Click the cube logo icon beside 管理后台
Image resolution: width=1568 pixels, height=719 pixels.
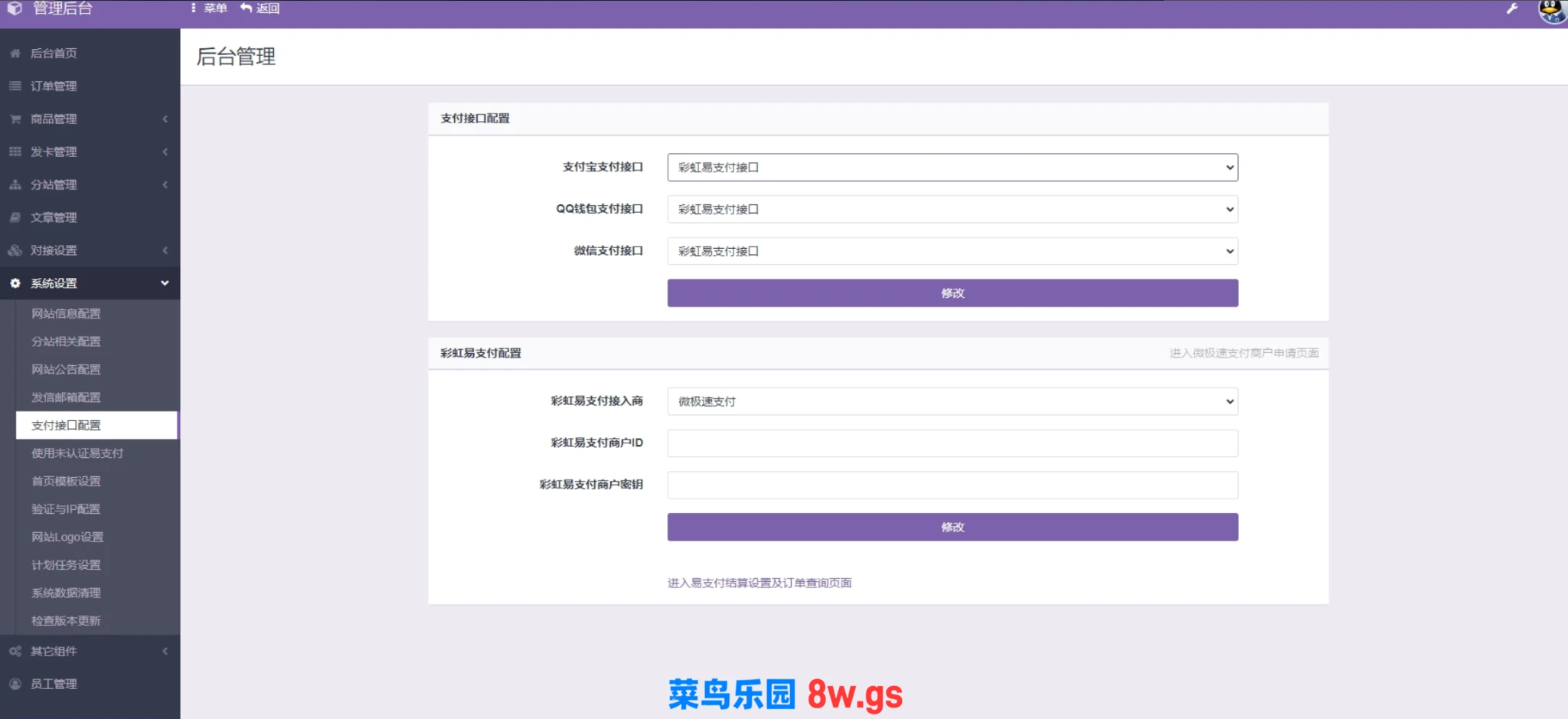[15, 8]
